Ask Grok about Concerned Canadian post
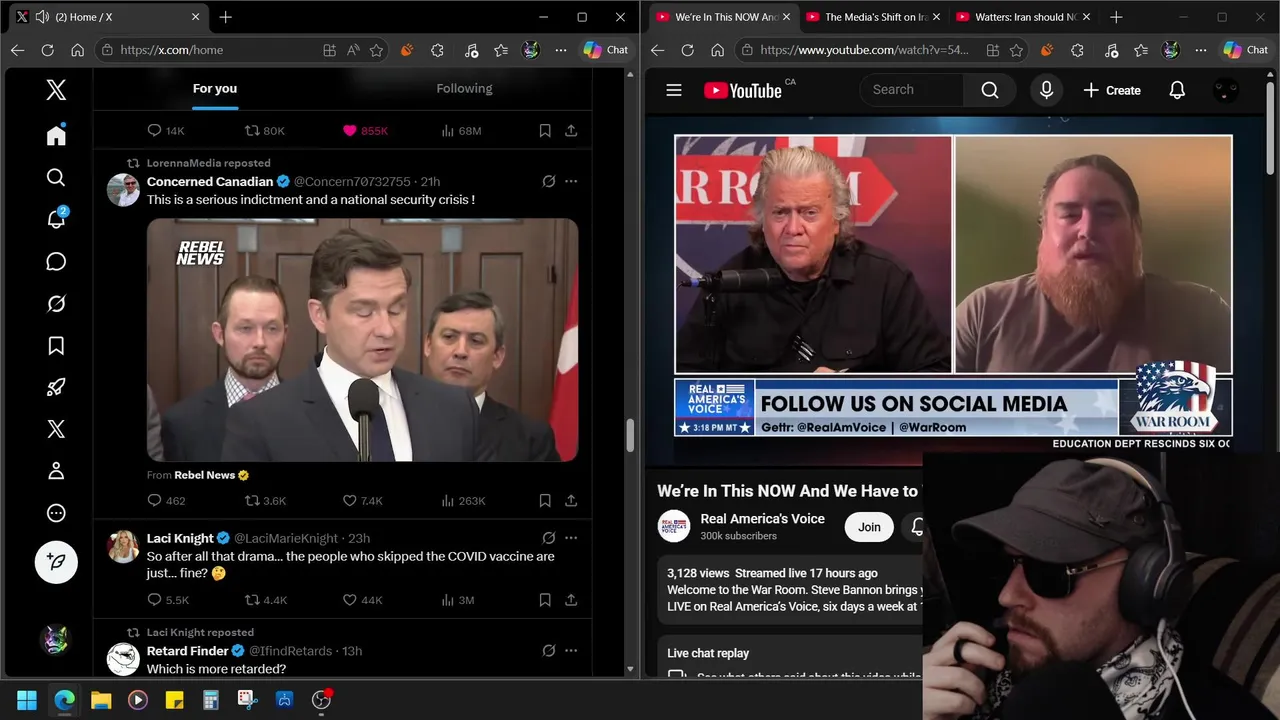 548,182
